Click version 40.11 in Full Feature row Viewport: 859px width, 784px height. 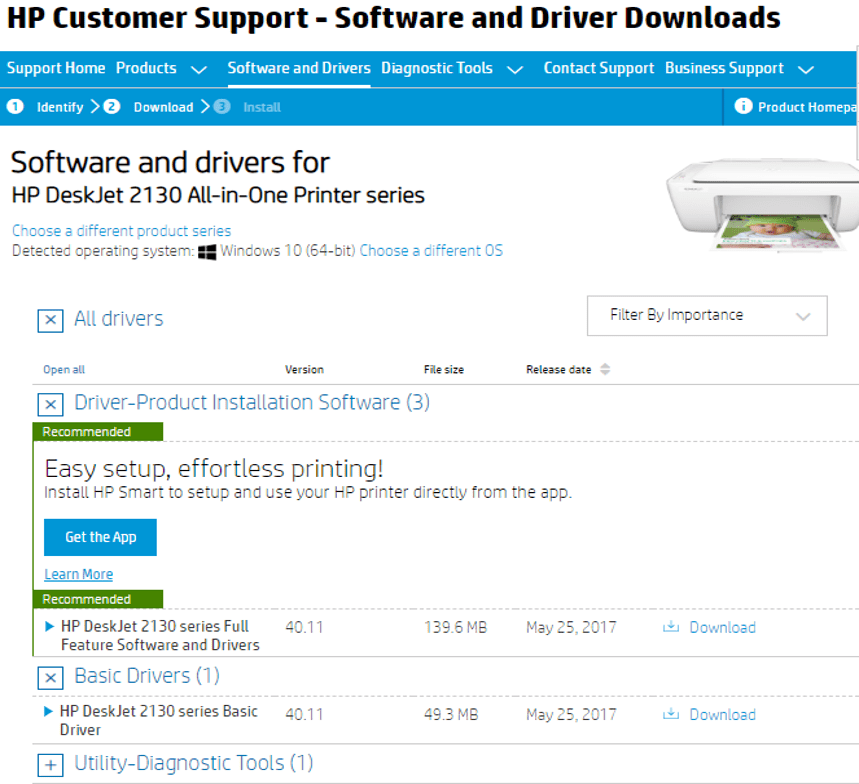click(x=304, y=627)
